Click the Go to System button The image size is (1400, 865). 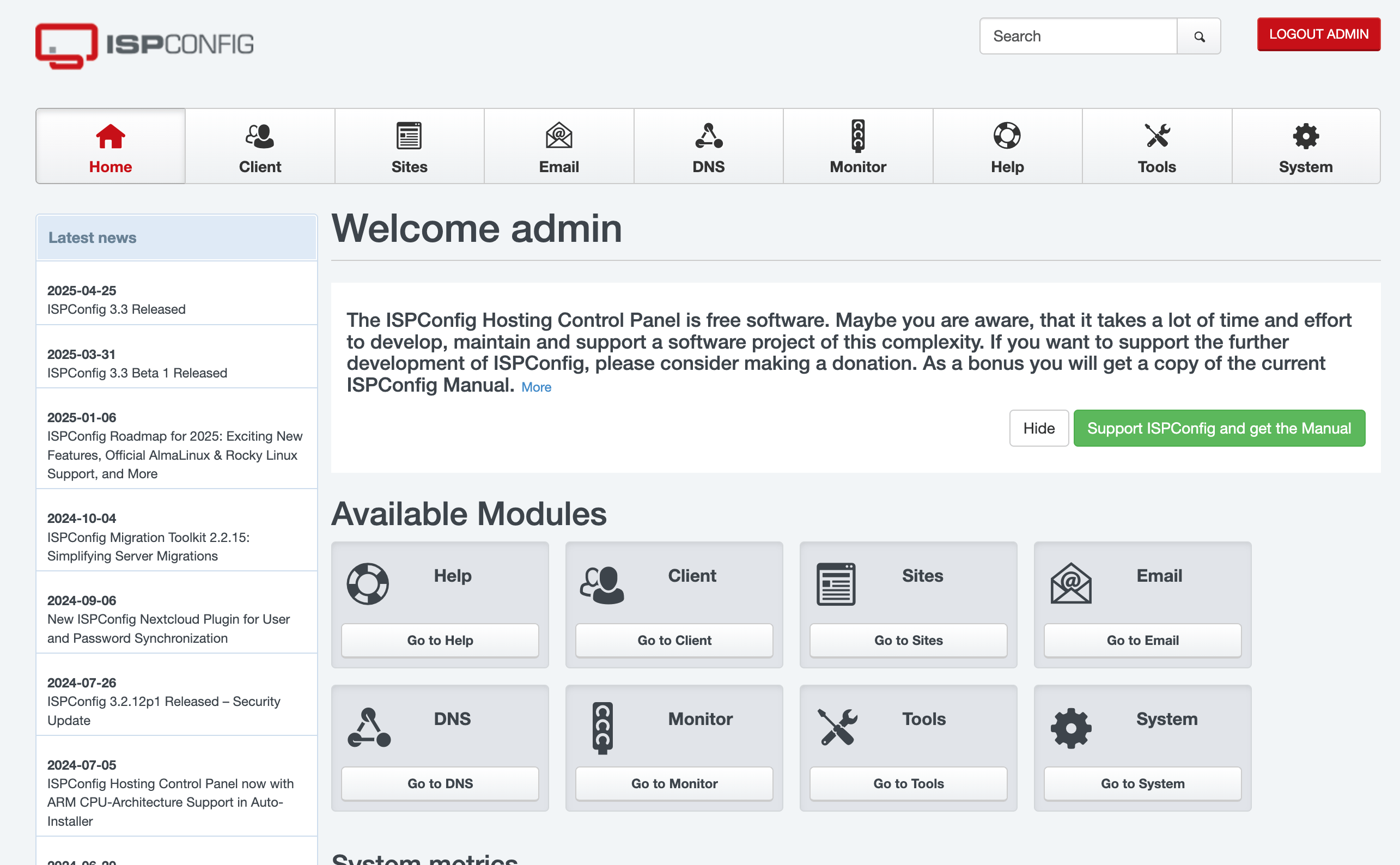(1142, 784)
